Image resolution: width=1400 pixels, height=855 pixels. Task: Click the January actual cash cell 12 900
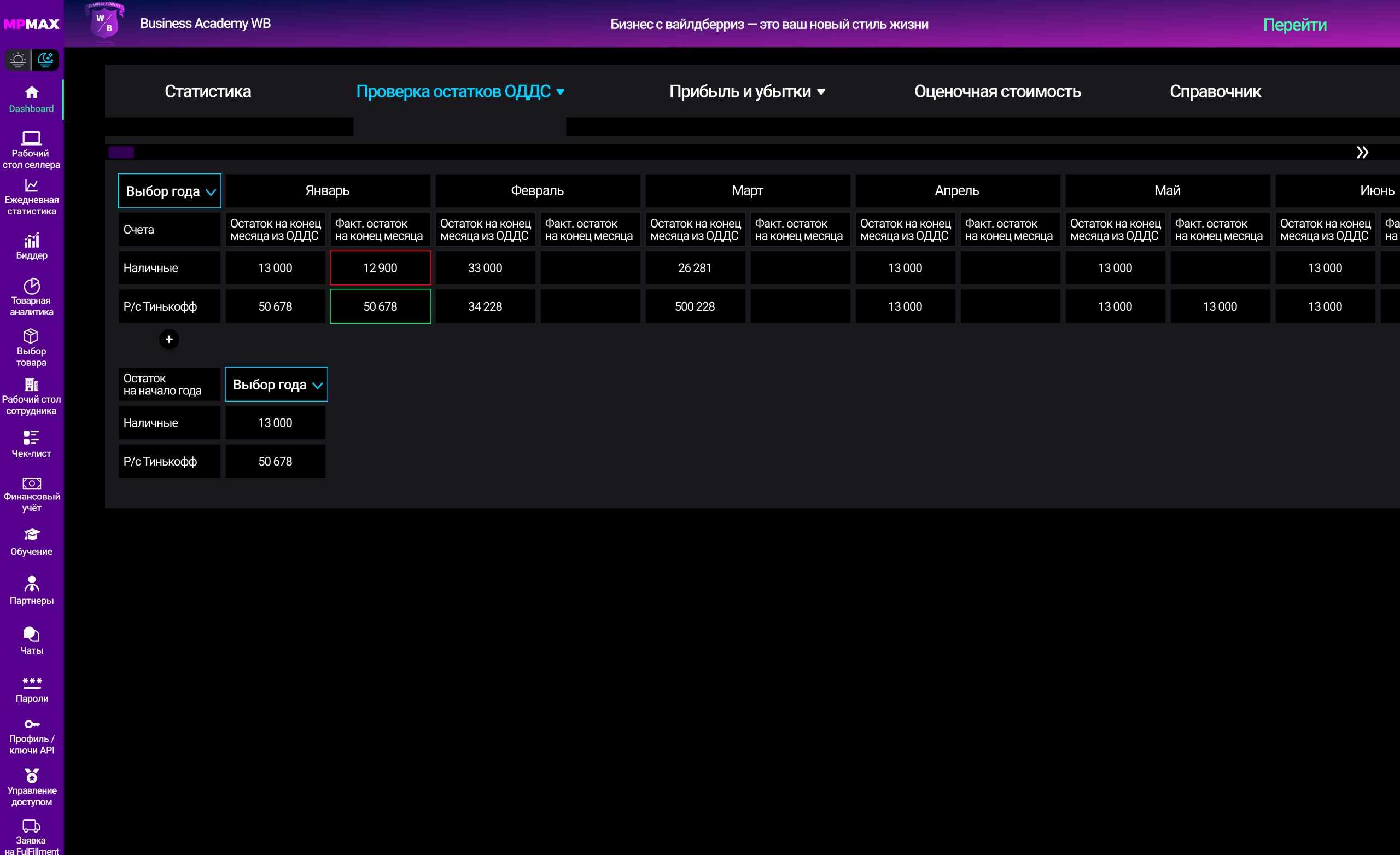(380, 267)
